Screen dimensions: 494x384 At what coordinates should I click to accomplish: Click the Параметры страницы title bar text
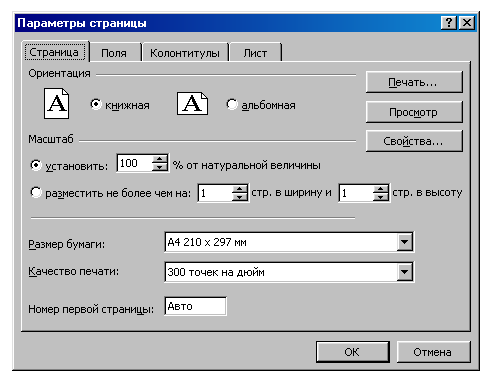(x=82, y=23)
